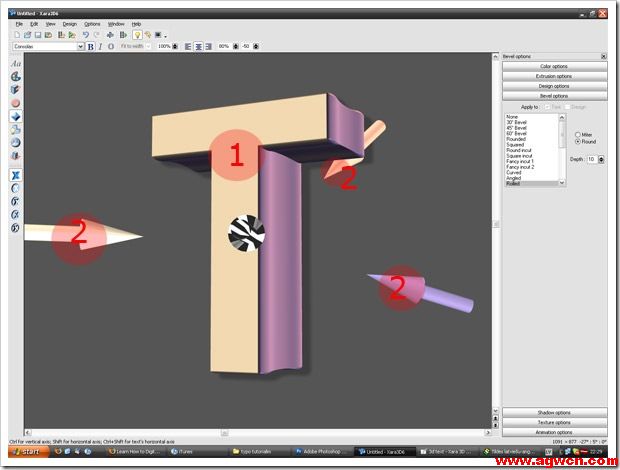Viewport: 620px width, 470px height.
Task: Click the Color options button
Action: [554, 66]
